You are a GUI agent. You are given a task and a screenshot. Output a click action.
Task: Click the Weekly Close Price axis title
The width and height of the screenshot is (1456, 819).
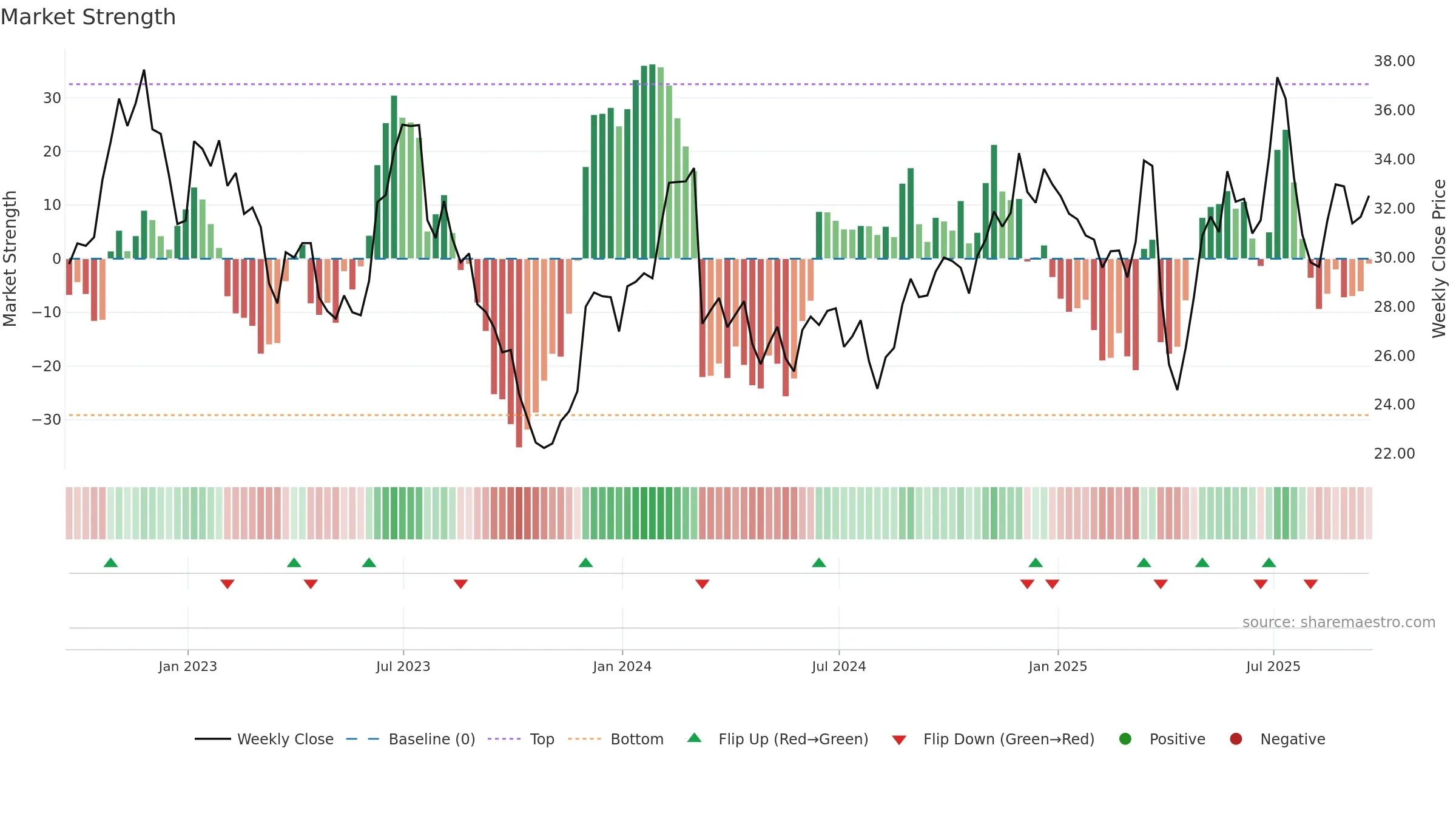point(1440,258)
